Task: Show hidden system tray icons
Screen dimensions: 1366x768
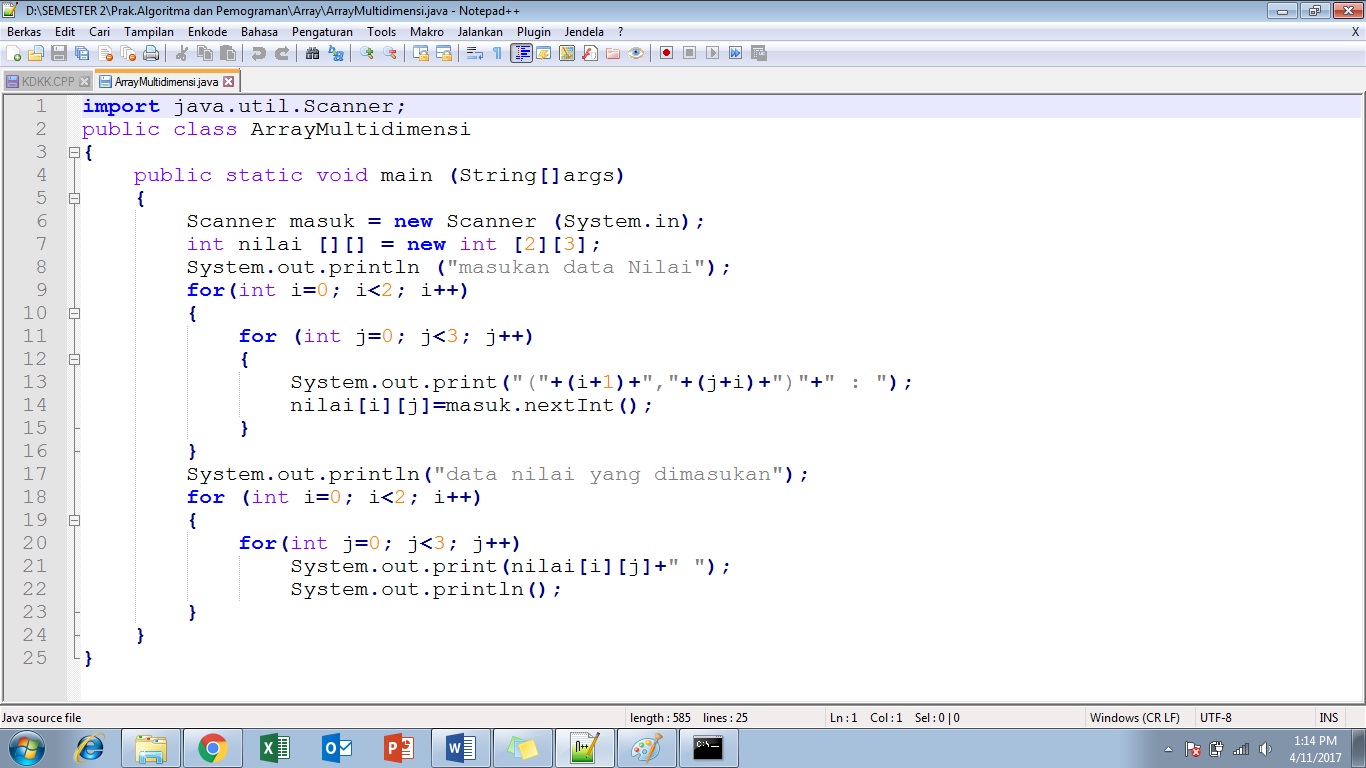Action: coord(1168,749)
